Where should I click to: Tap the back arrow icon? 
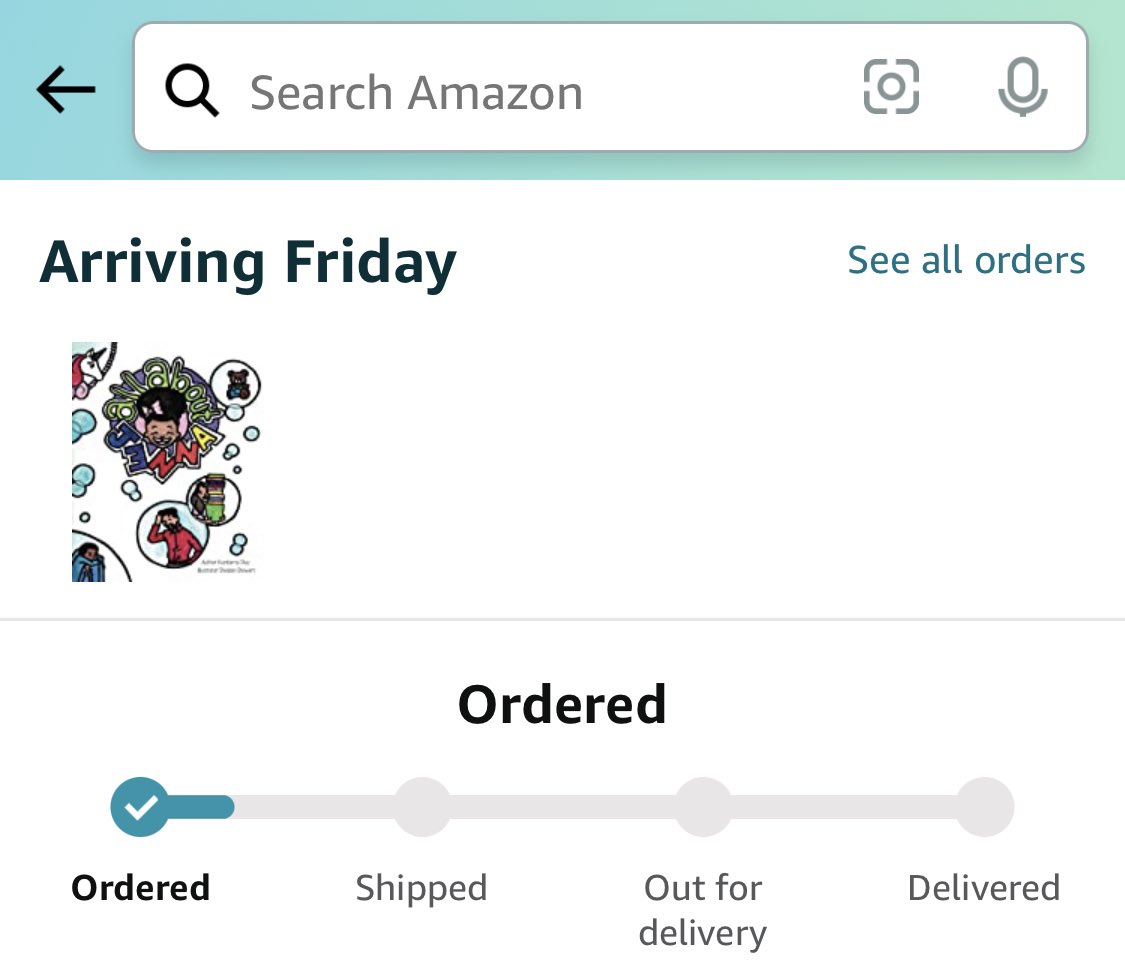click(66, 90)
